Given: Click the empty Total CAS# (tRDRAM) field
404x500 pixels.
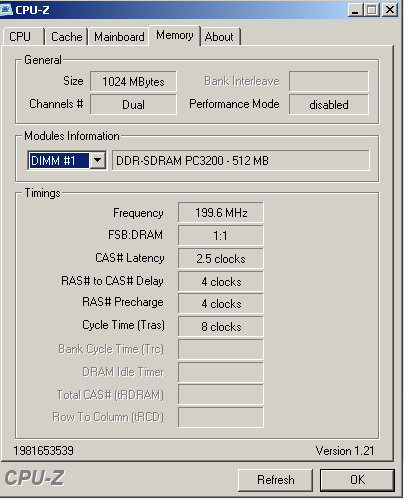Looking at the screenshot, I should click(x=221, y=395).
